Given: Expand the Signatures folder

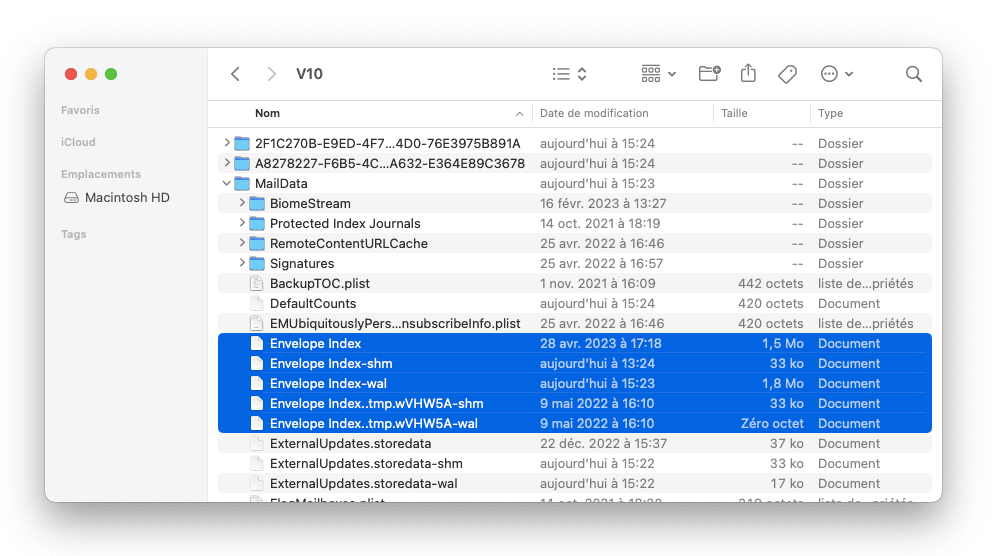Looking at the screenshot, I should pyautogui.click(x=242, y=264).
